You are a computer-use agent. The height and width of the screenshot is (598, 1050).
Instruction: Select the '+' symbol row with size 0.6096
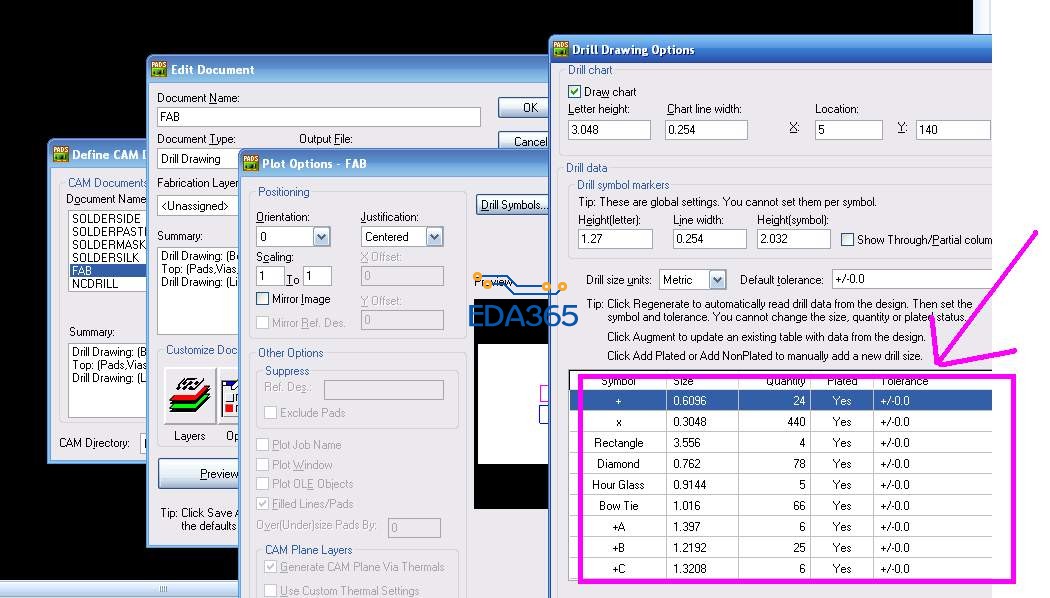pos(781,400)
